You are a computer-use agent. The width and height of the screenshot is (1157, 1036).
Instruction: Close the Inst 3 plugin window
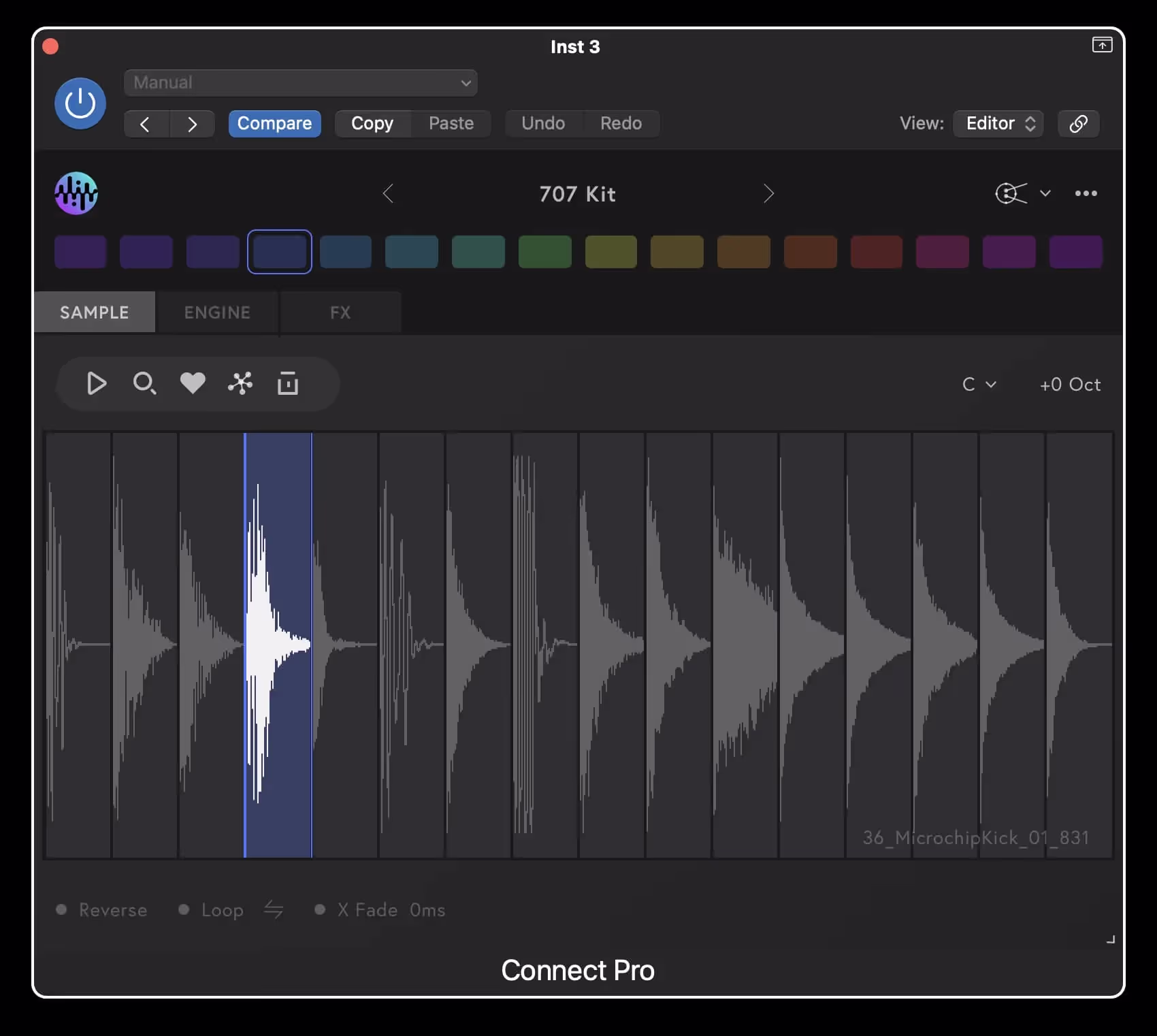tap(50, 46)
